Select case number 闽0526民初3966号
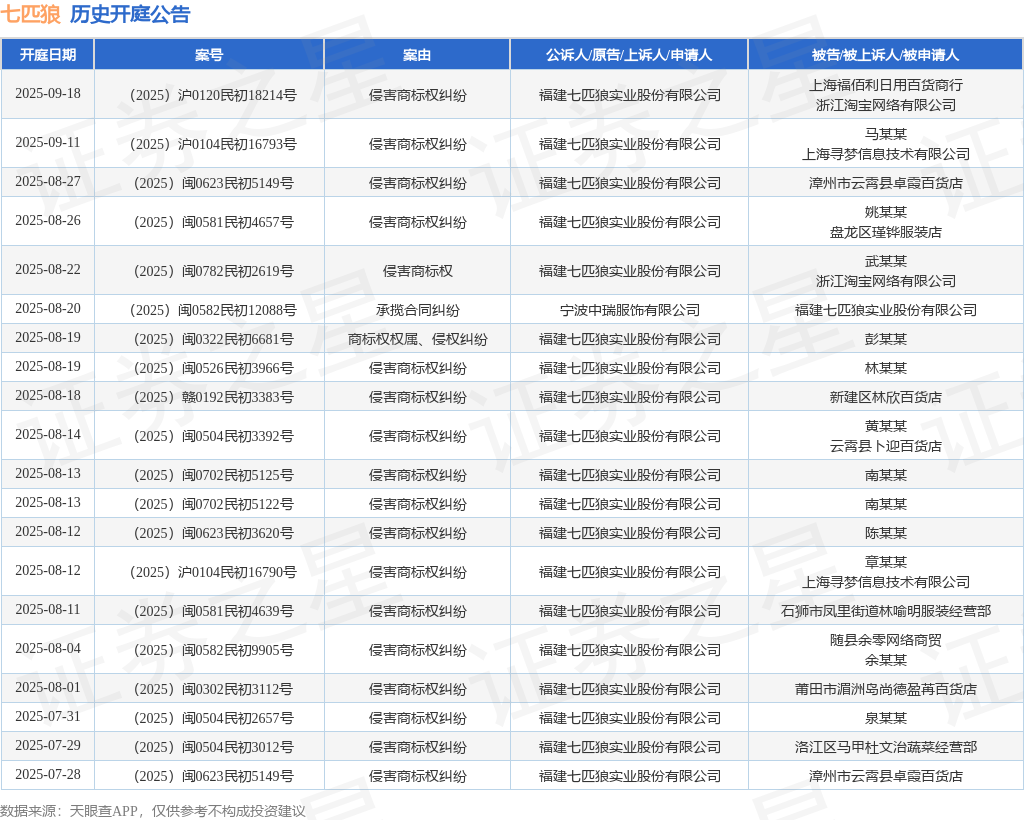Viewport: 1024px width, 820px height. coord(213,368)
